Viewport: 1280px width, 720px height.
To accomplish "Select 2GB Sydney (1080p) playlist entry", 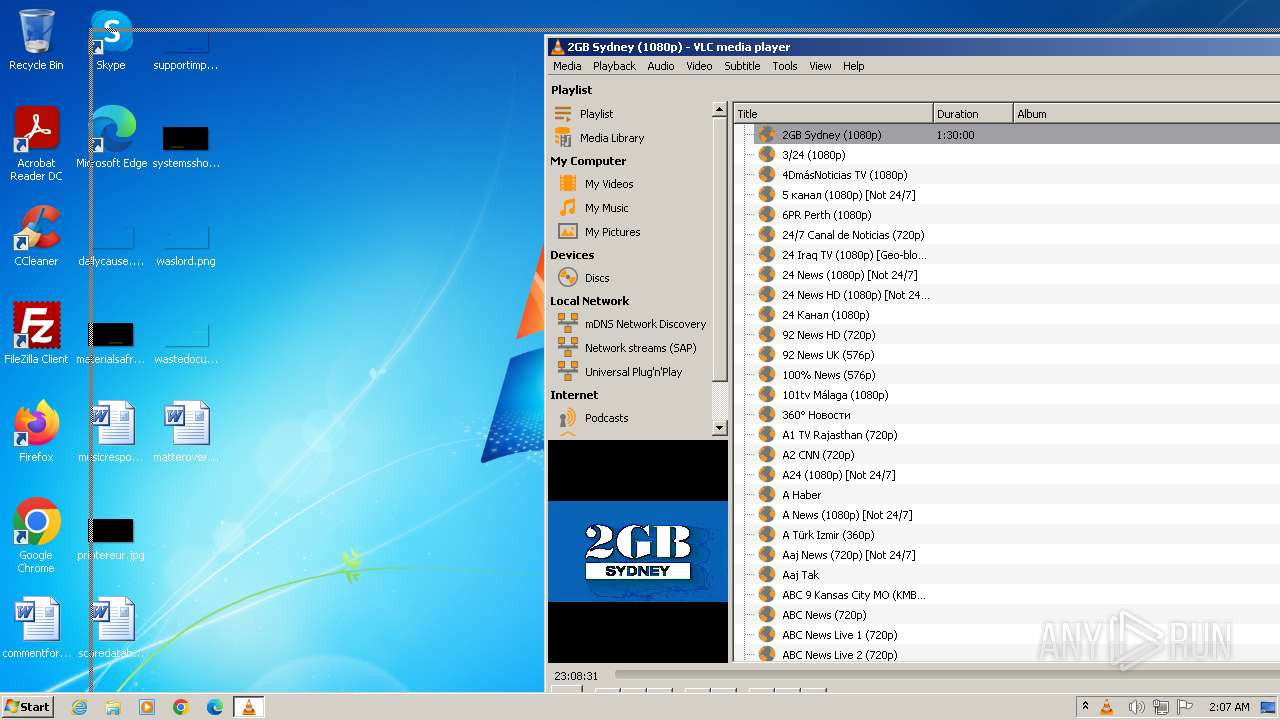I will tap(1006, 134).
